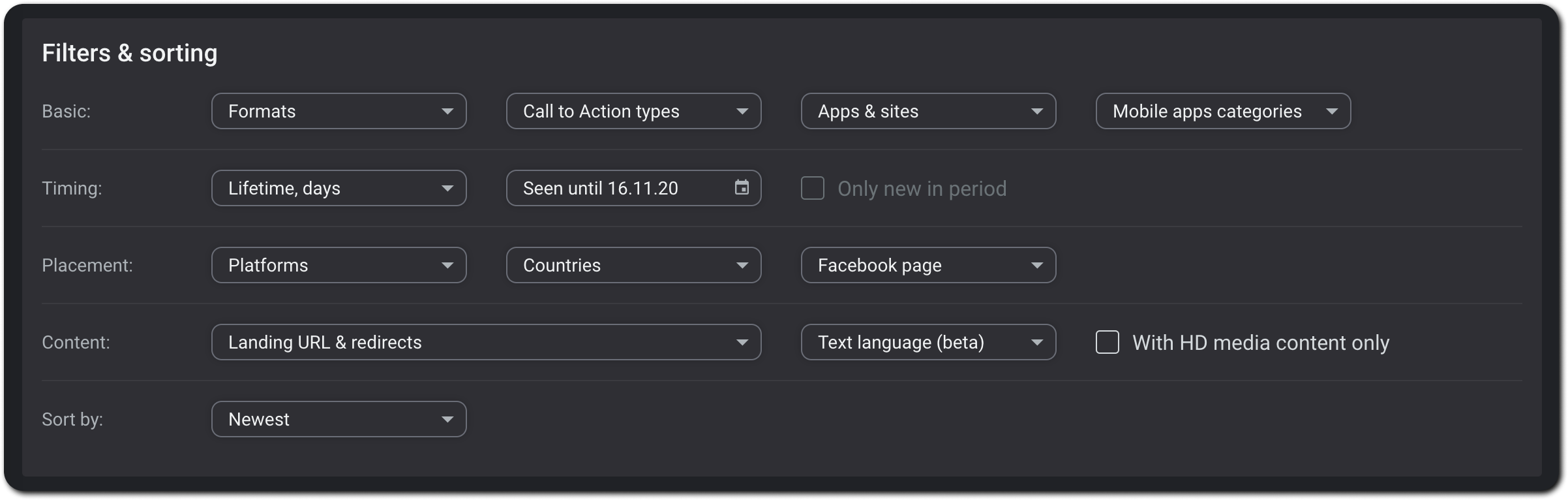This screenshot has width=1568, height=500.
Task: Open the Platforms dropdown
Action: coord(339,265)
